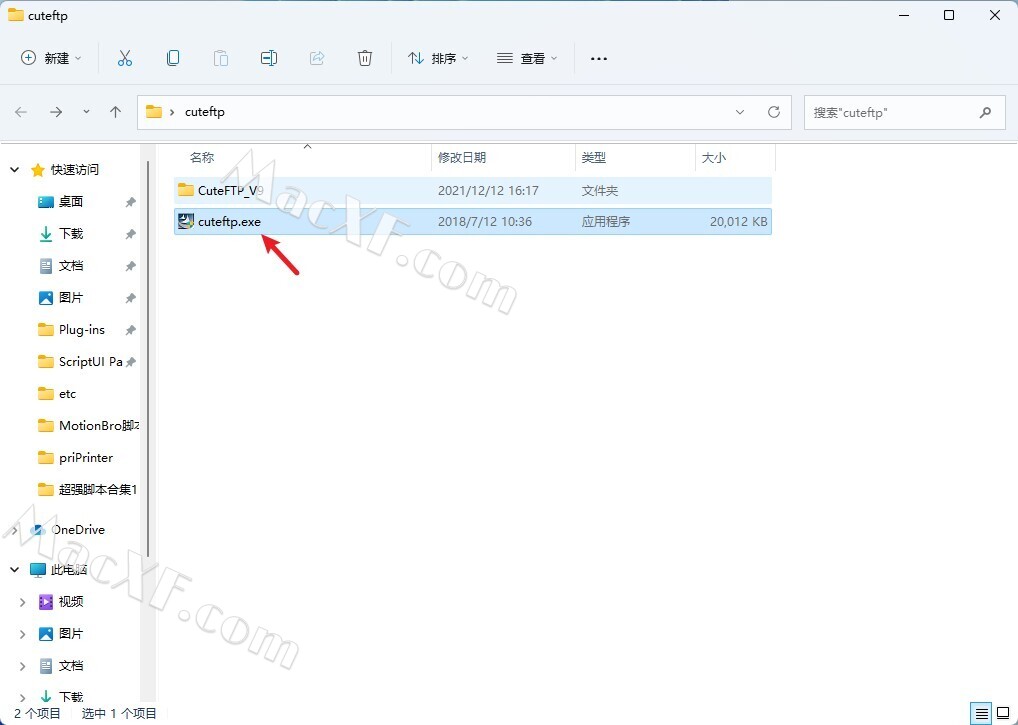Click the Delete trash can icon

[365, 58]
